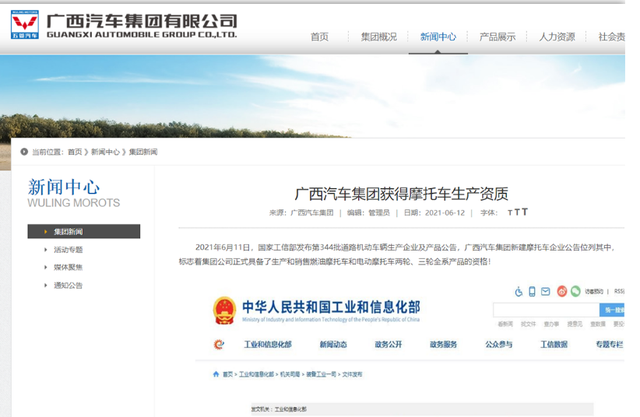Click the 编辑: 管理员 text
Viewport: 640px width, 417px height.
368,213
